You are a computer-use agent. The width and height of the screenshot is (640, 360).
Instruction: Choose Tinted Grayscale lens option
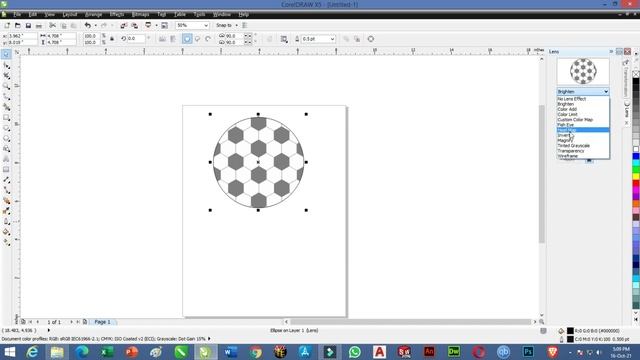(583, 146)
